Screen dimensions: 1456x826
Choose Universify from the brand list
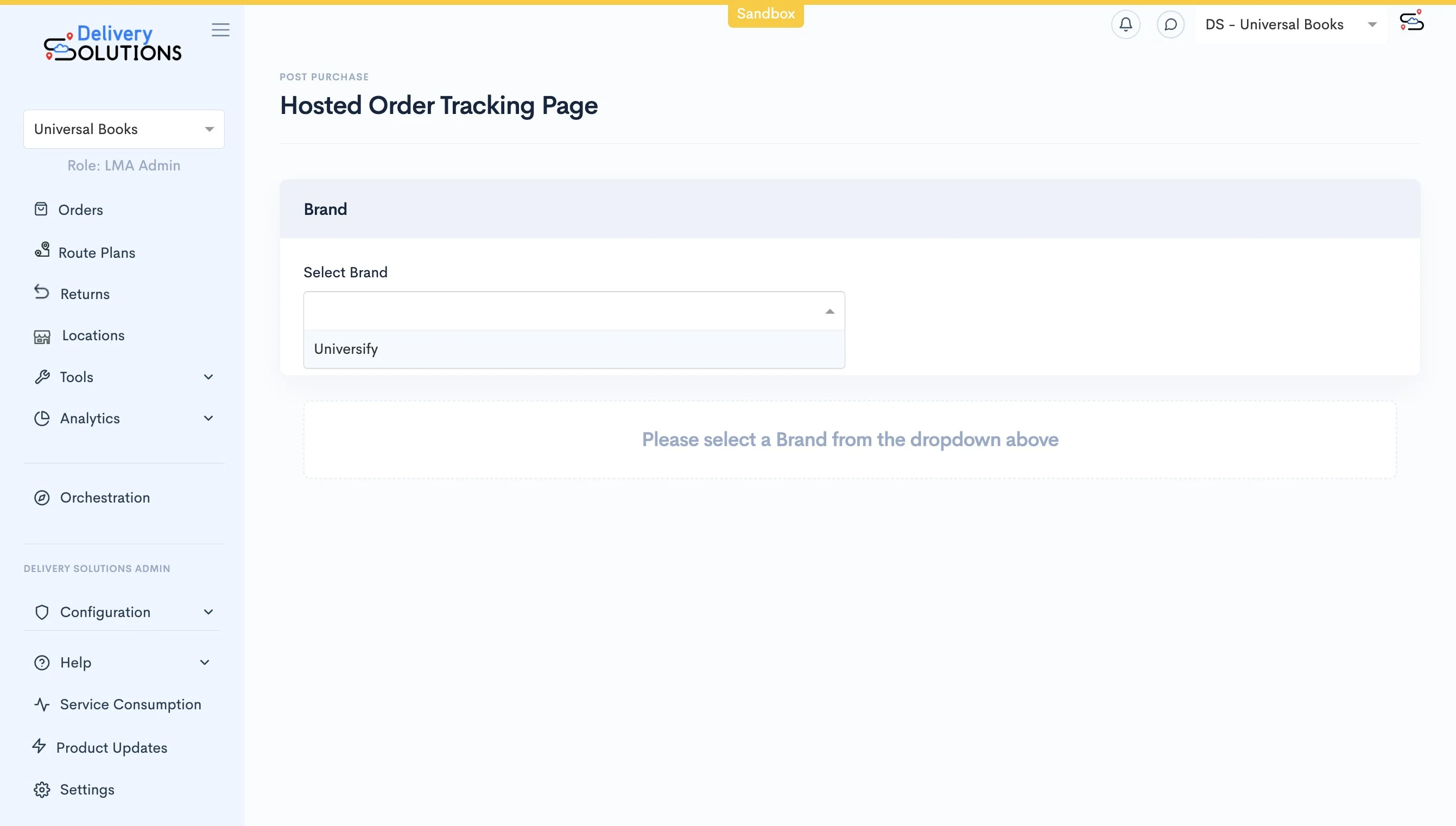click(574, 349)
